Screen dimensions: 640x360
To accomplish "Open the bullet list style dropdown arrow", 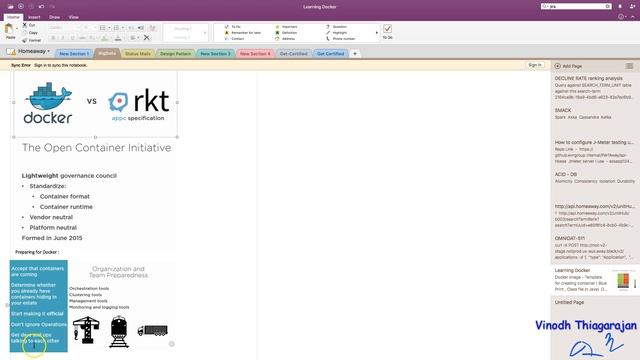I will pos(109,28).
